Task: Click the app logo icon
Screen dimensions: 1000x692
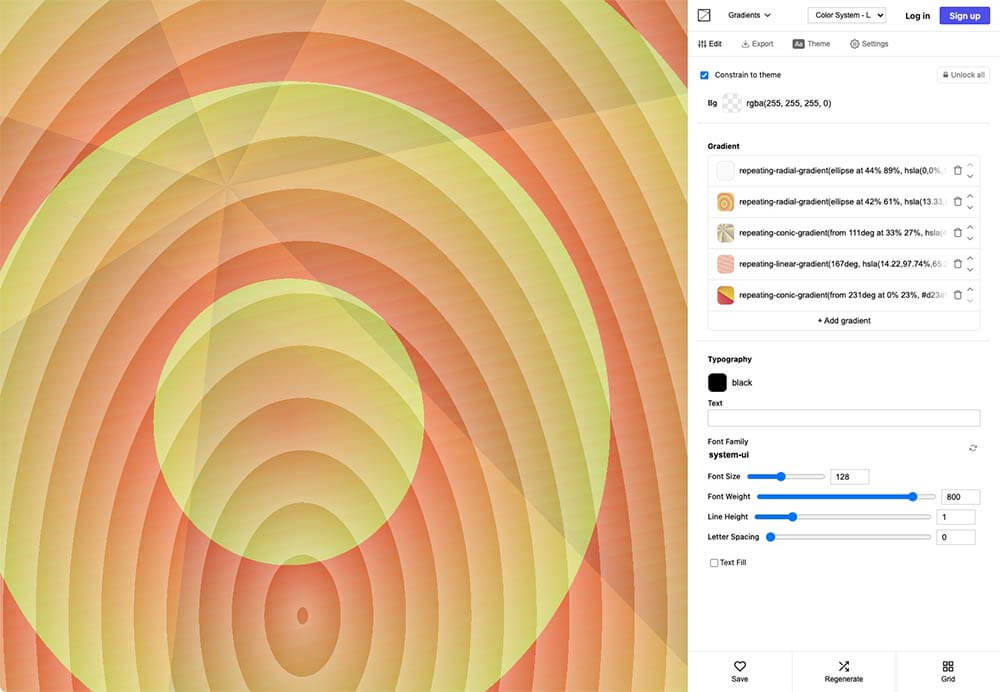Action: pyautogui.click(x=703, y=15)
